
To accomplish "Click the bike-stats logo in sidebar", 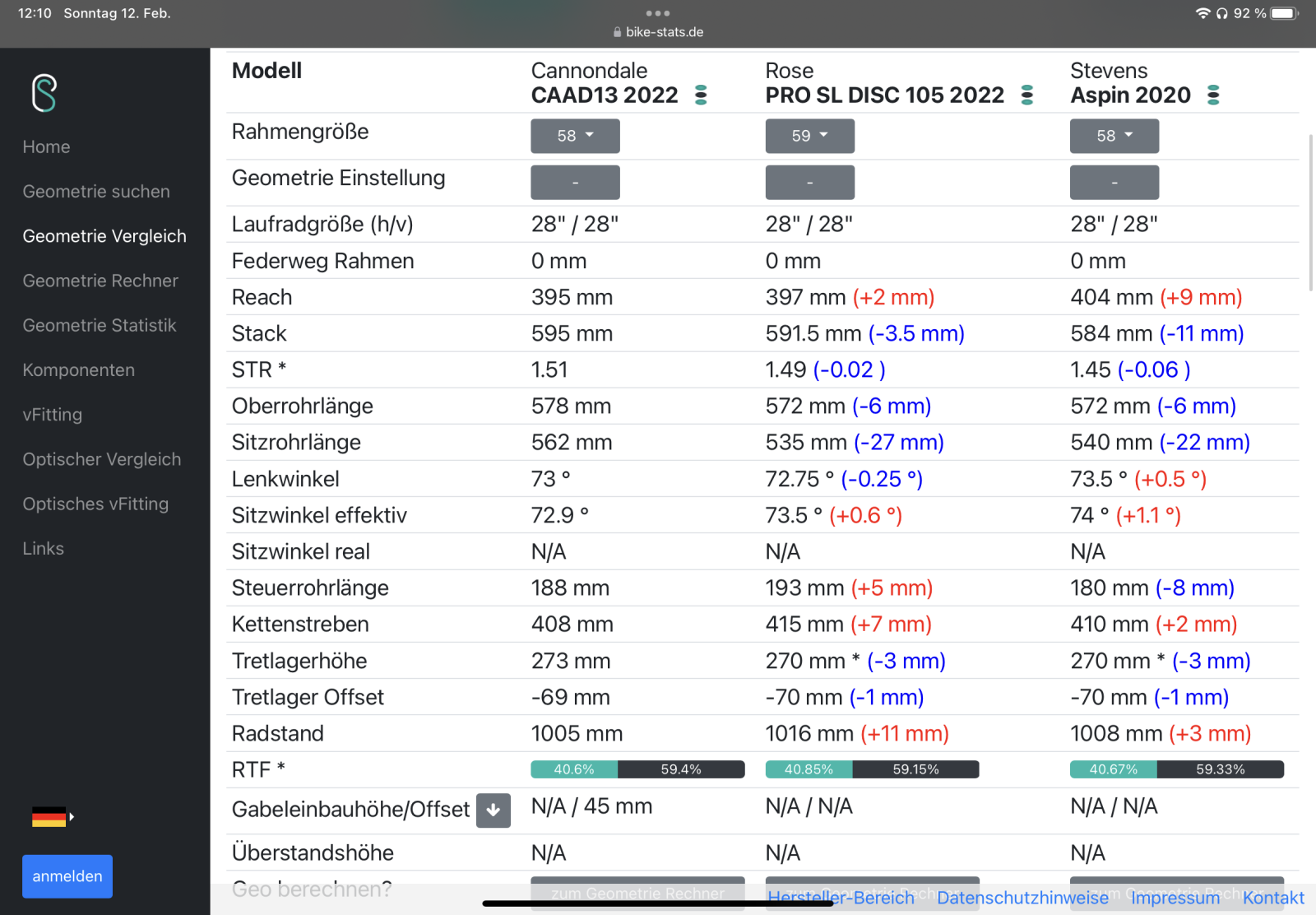I will (x=44, y=93).
